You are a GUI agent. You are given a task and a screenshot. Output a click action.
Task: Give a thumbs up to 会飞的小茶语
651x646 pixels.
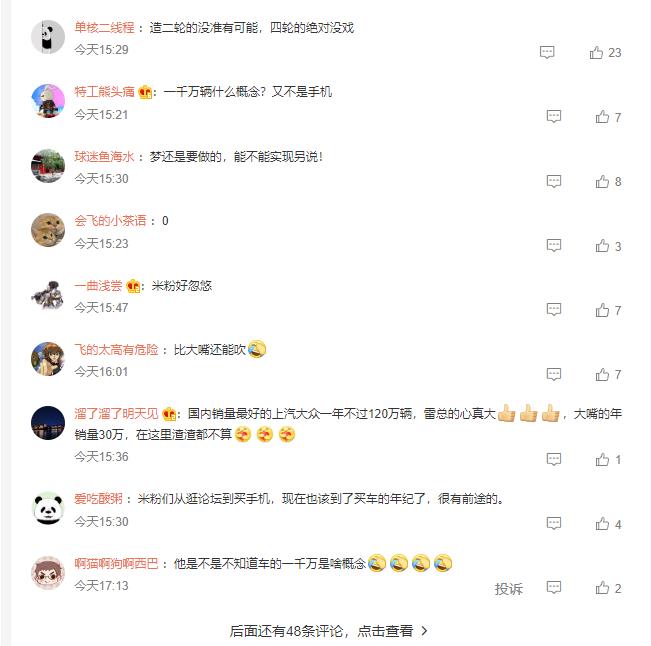click(608, 246)
